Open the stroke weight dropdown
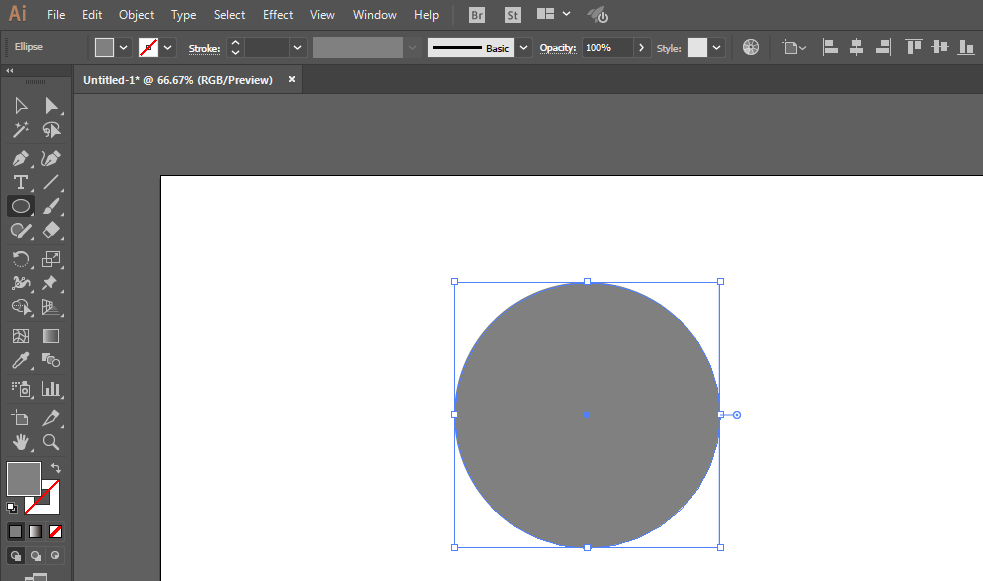 [x=298, y=48]
